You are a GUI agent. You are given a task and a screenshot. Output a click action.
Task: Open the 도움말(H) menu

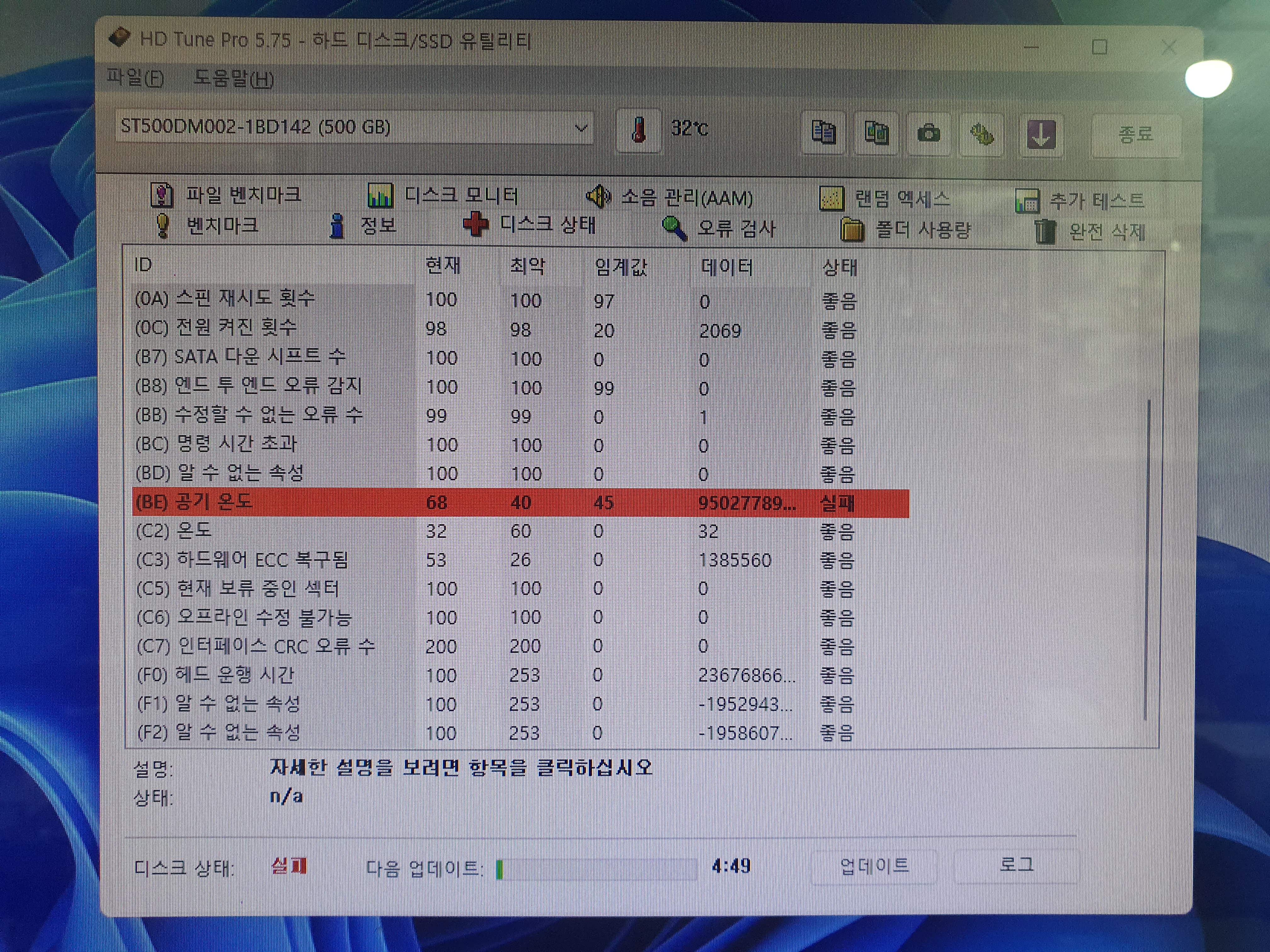click(234, 78)
